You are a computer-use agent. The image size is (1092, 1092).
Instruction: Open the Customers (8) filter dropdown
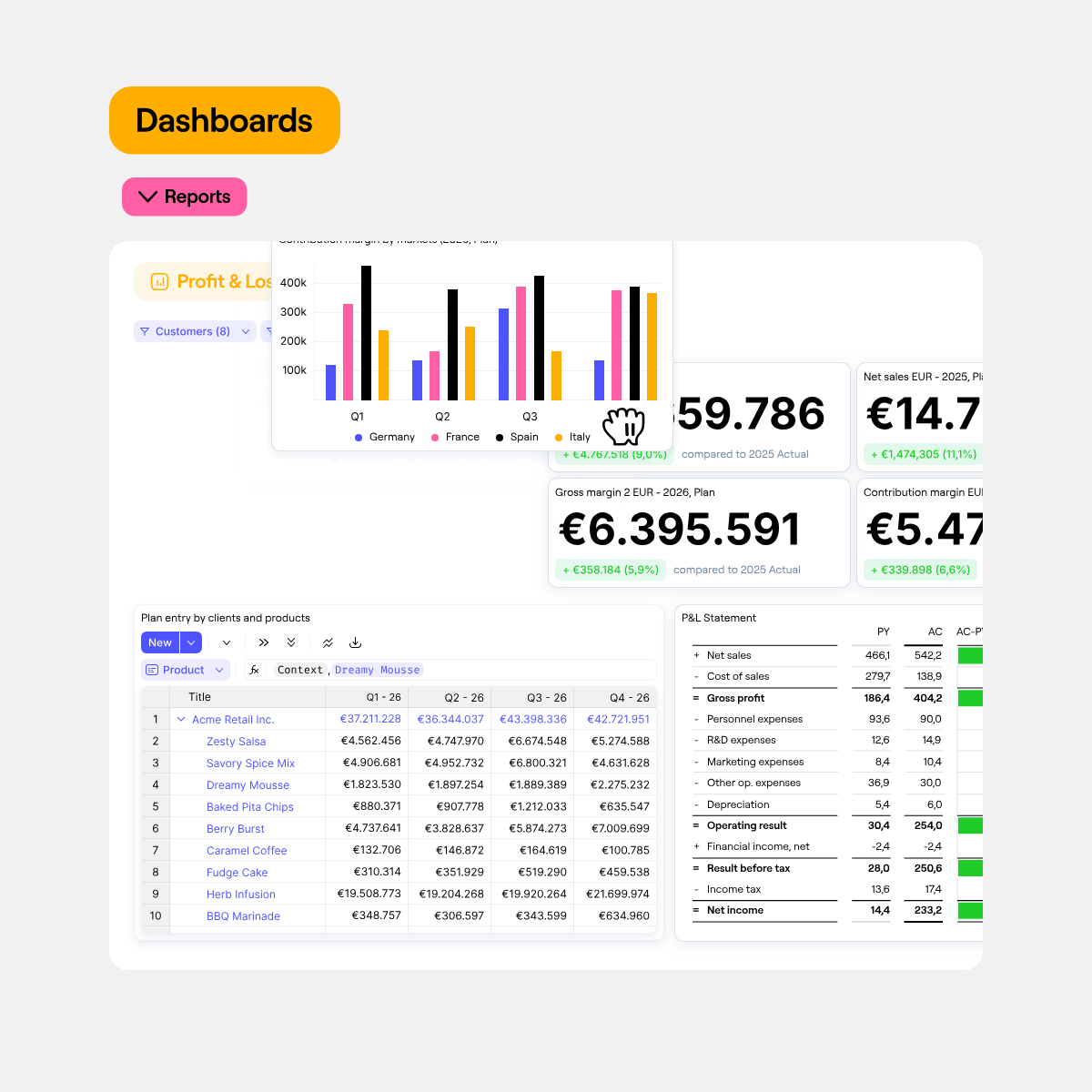click(246, 332)
